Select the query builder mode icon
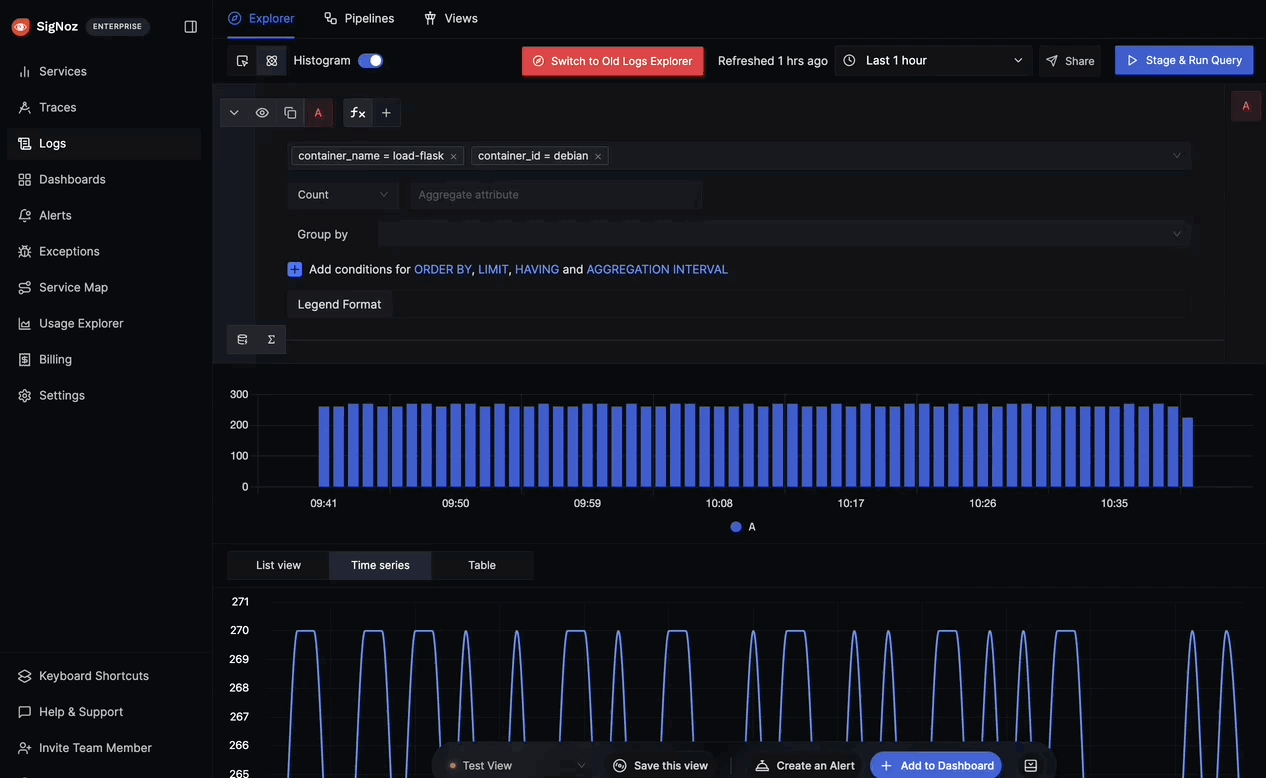 271,61
